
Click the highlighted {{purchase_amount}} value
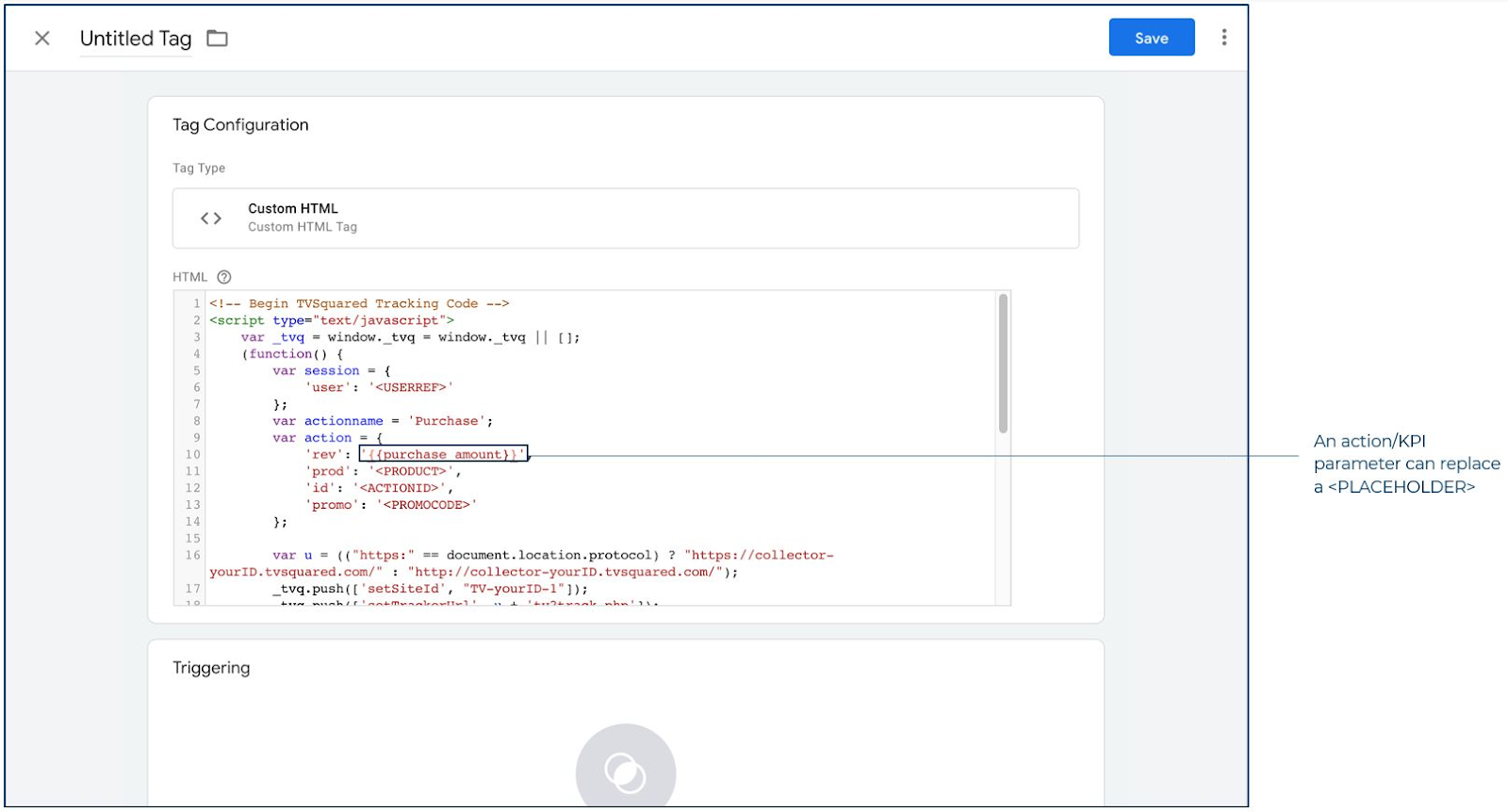443,454
